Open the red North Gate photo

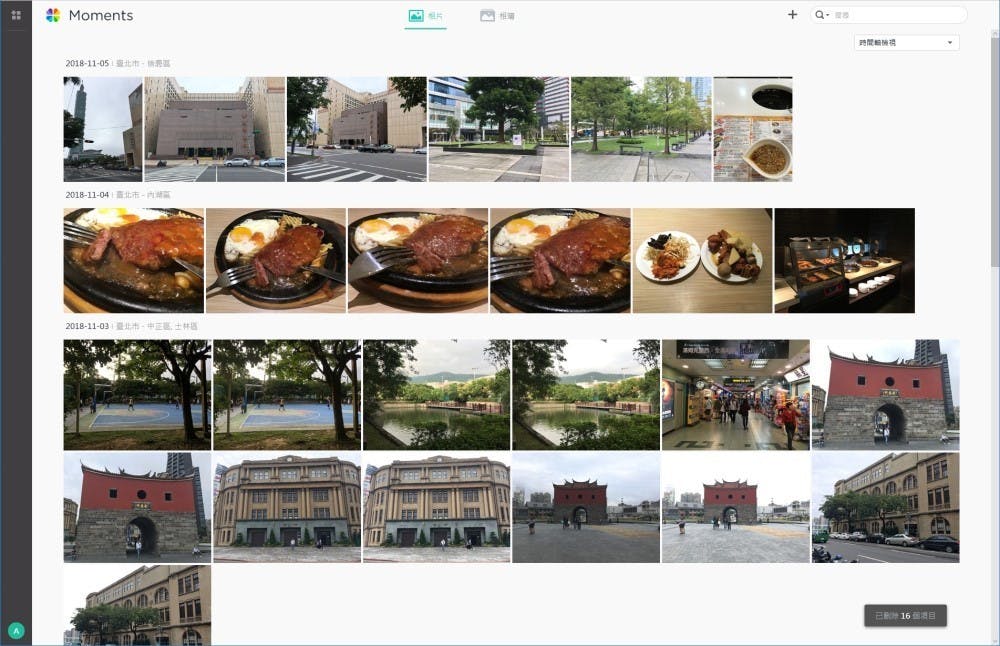pos(886,394)
